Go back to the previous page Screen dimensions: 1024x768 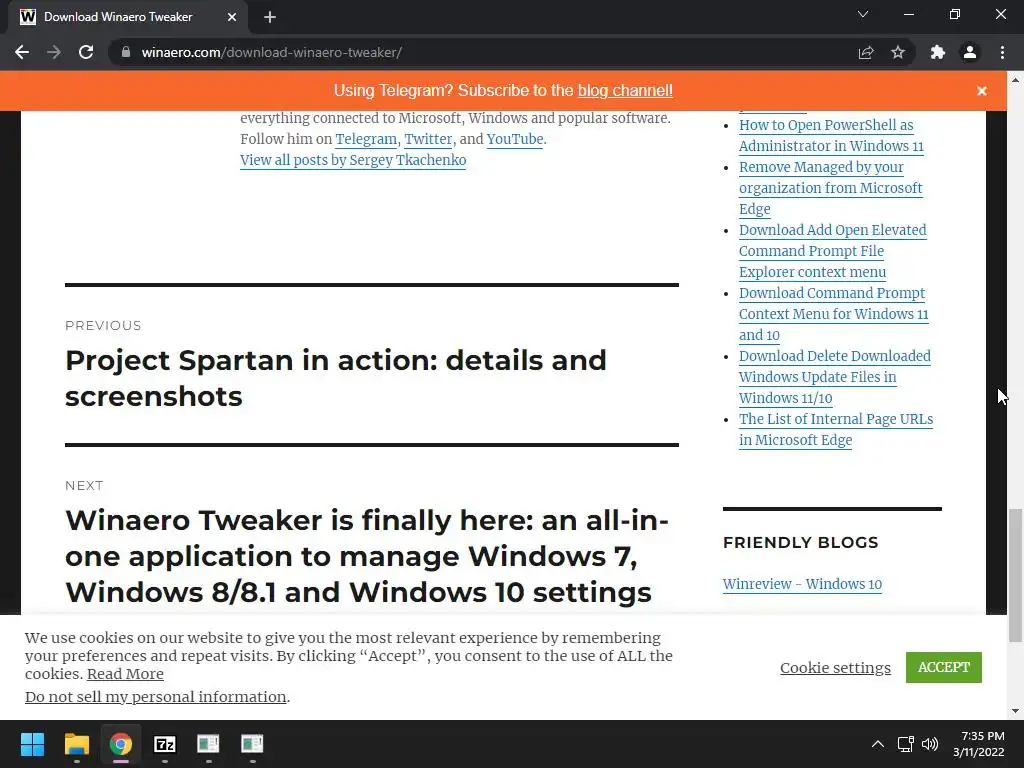(22, 52)
